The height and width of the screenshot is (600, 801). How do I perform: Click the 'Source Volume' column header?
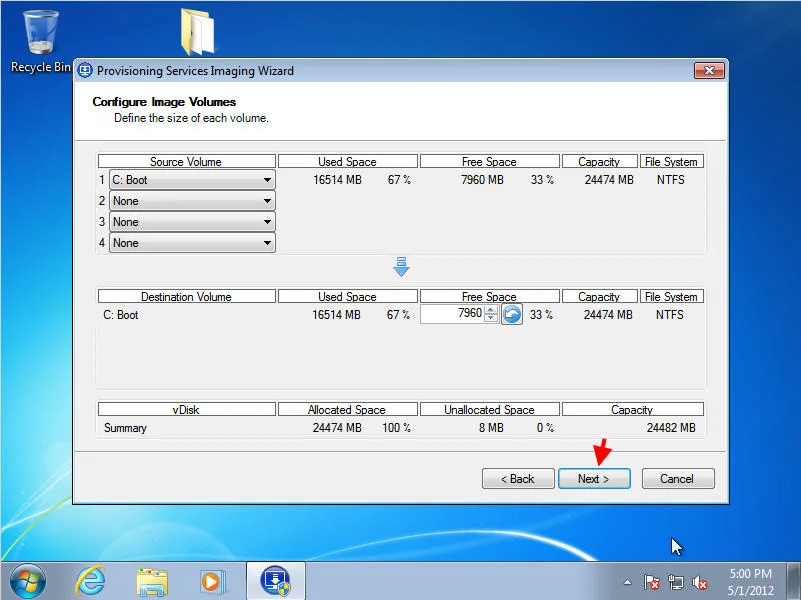(x=186, y=161)
